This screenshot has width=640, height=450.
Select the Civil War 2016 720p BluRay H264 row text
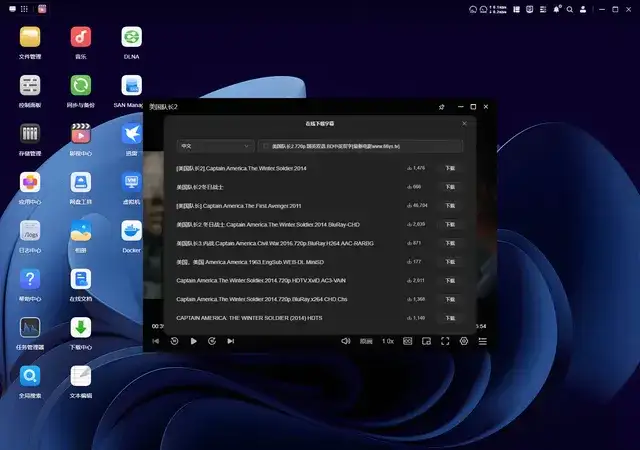[x=275, y=243]
